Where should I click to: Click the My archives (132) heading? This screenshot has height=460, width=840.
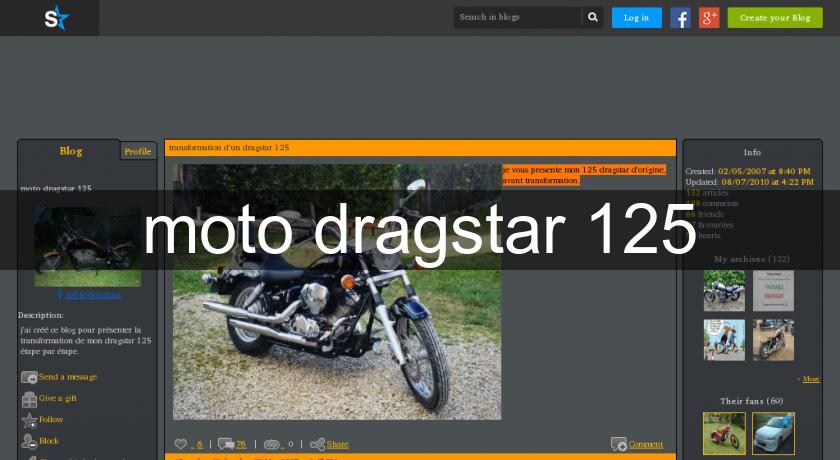click(752, 259)
